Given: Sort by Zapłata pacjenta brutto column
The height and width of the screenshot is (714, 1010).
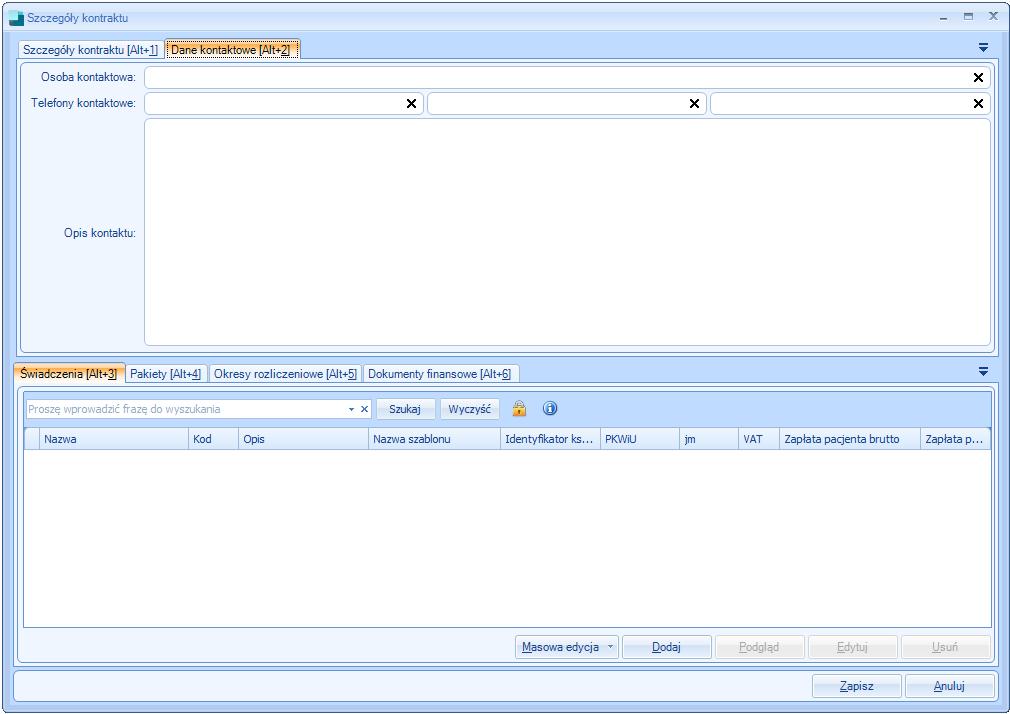Looking at the screenshot, I should pos(850,439).
